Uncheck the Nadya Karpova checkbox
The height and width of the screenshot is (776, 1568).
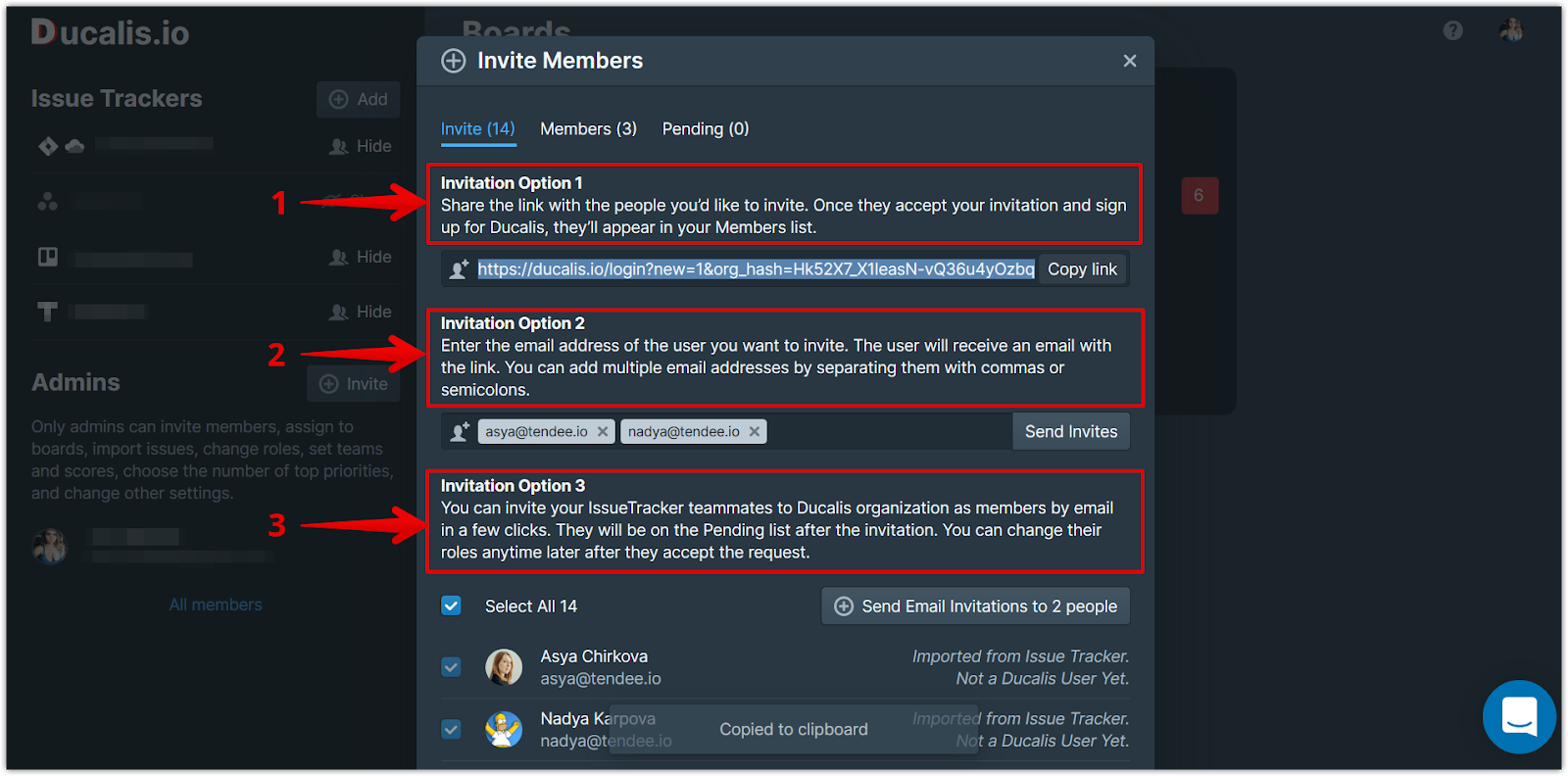[451, 729]
